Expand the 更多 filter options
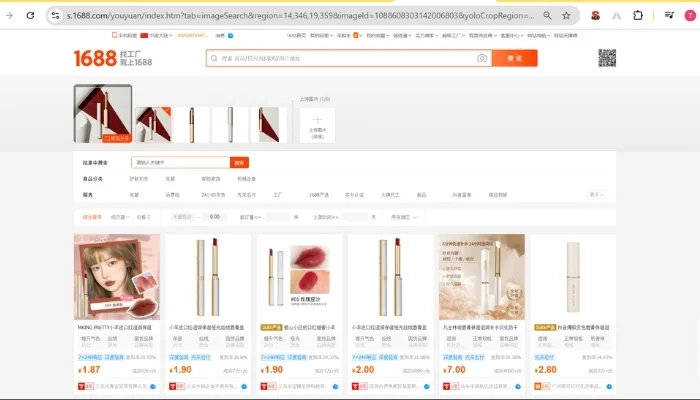 [597, 195]
